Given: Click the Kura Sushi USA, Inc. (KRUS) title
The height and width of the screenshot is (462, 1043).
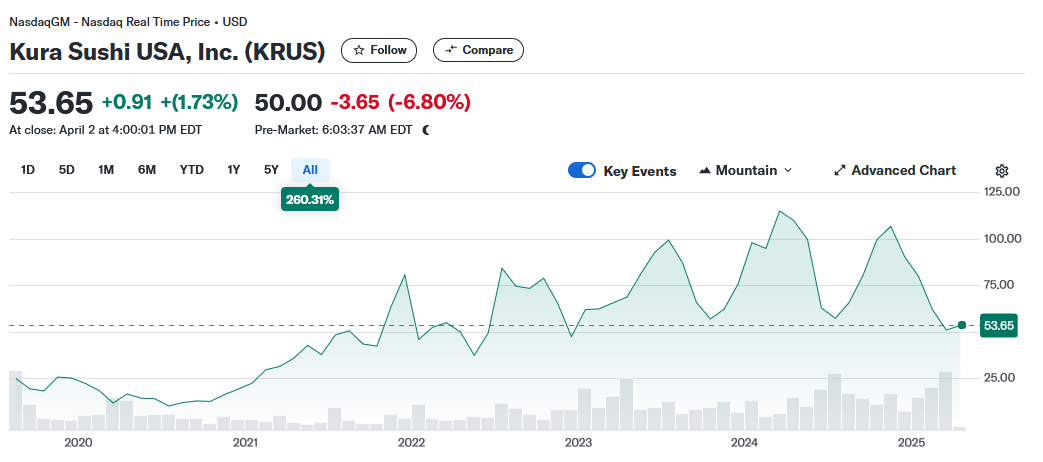Looking at the screenshot, I should click(167, 52).
